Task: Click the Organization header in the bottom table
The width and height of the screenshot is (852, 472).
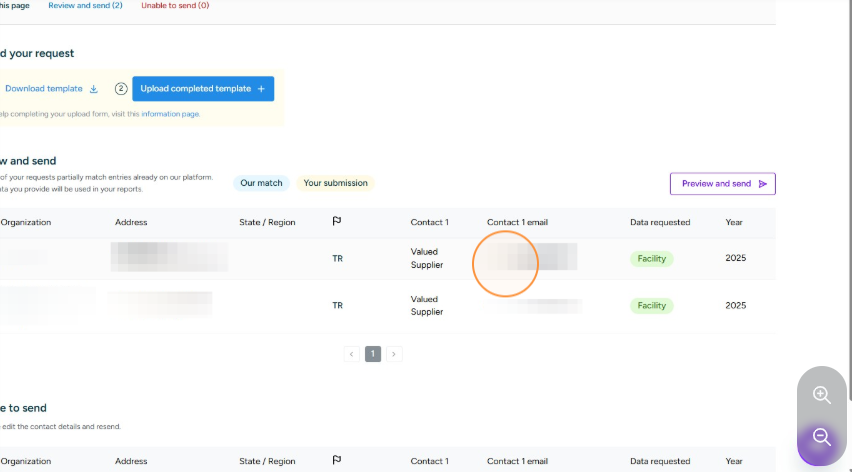Action: (26, 461)
